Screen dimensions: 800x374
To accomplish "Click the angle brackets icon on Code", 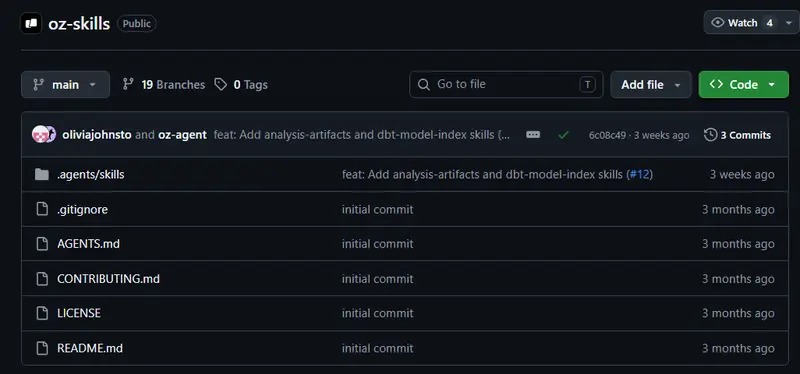I will click(x=716, y=84).
